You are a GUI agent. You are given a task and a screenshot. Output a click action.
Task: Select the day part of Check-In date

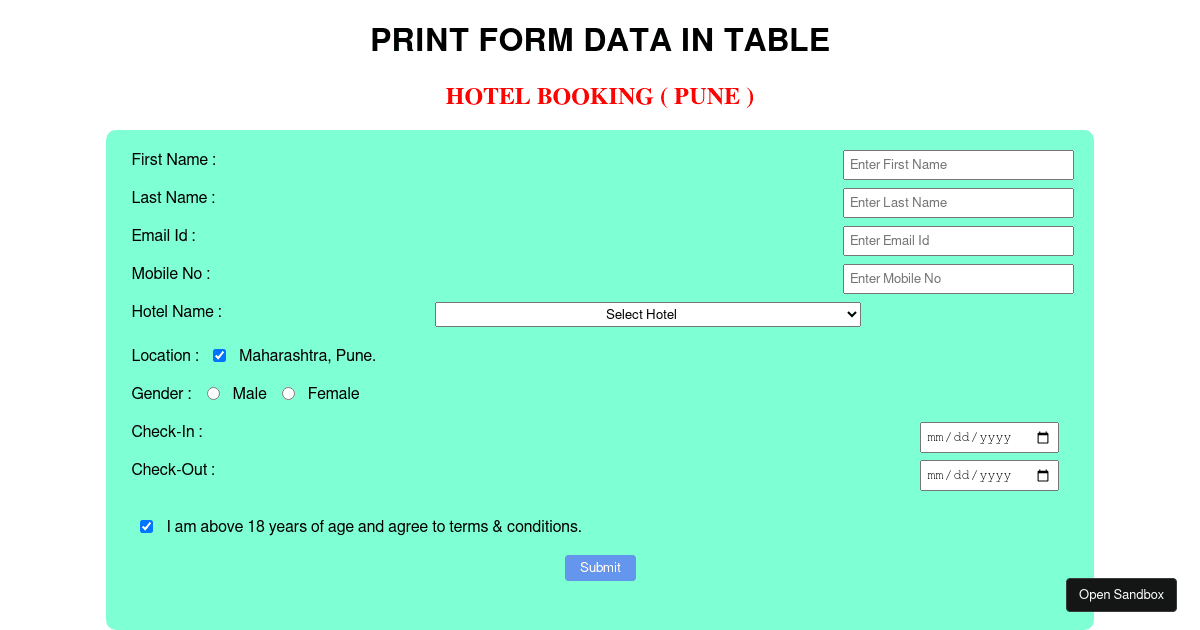(x=963, y=438)
